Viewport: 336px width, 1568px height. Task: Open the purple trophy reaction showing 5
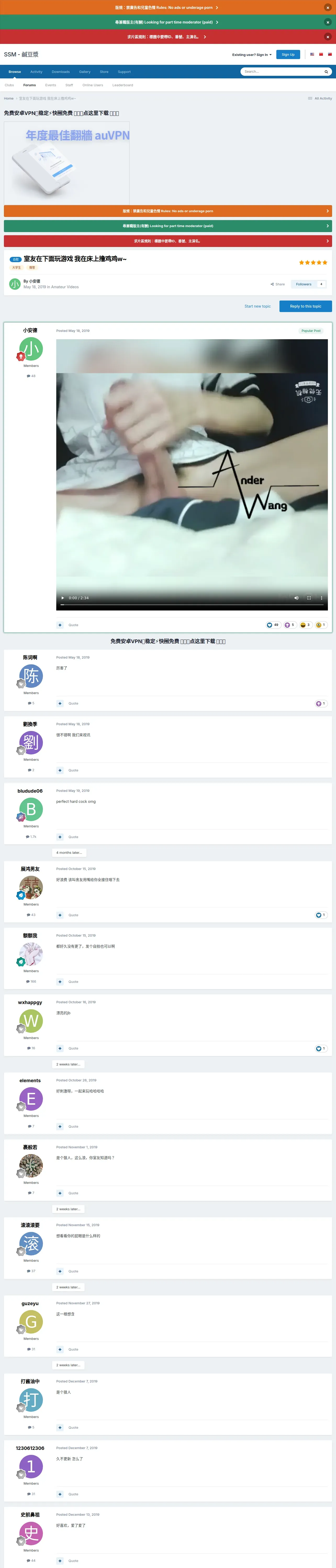(x=290, y=625)
